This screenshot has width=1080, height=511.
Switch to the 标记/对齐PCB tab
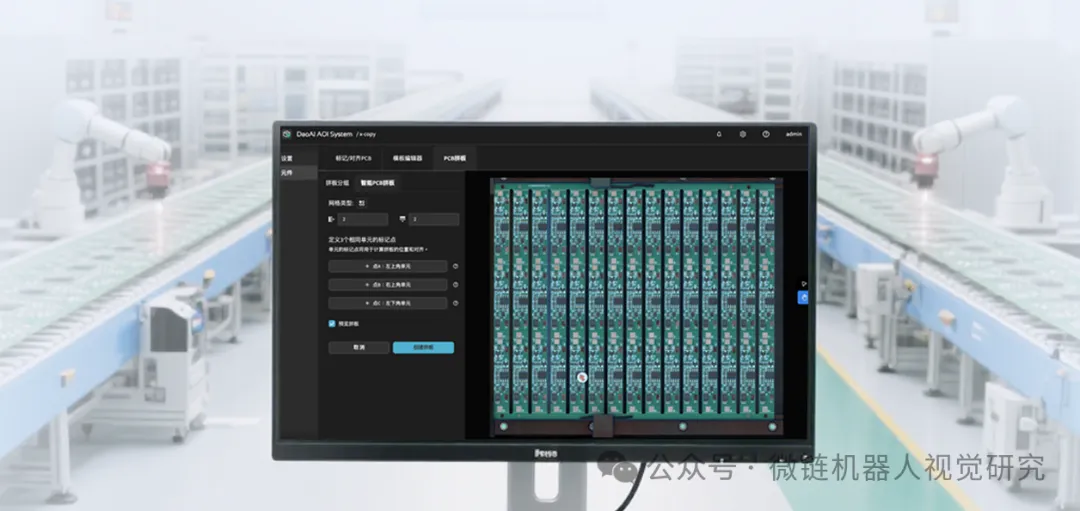pos(353,158)
